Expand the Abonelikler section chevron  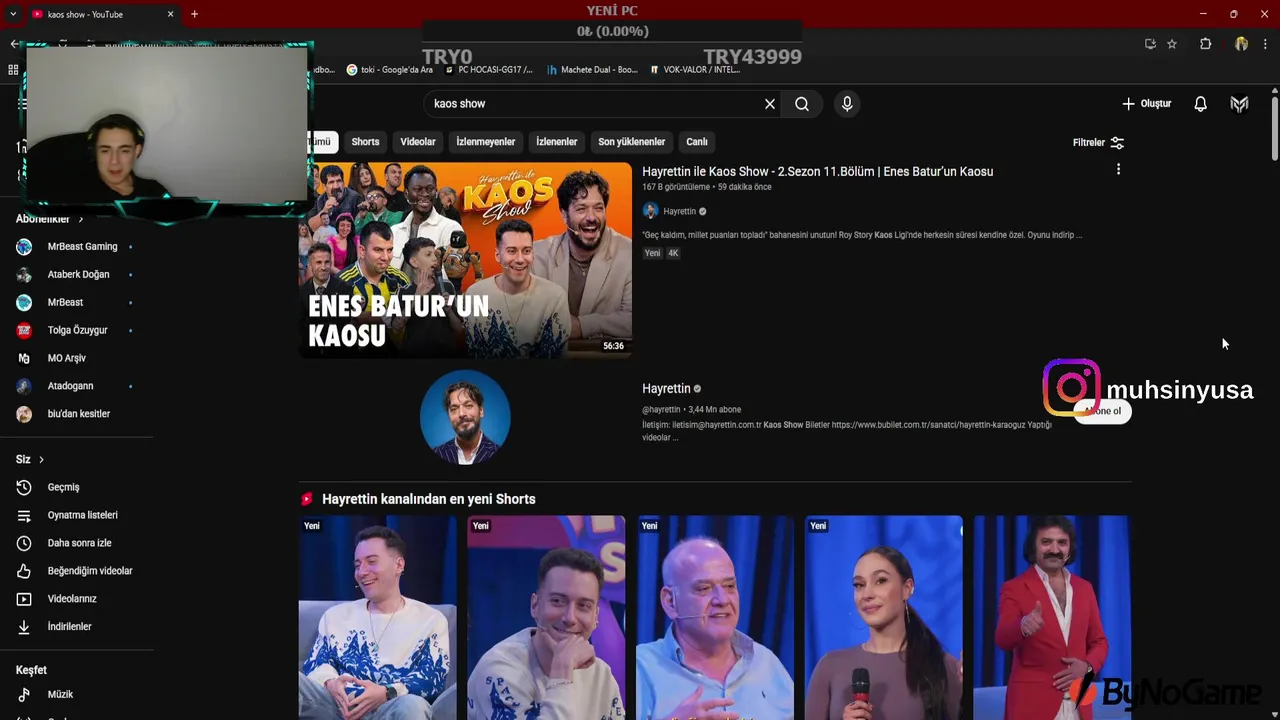click(81, 219)
